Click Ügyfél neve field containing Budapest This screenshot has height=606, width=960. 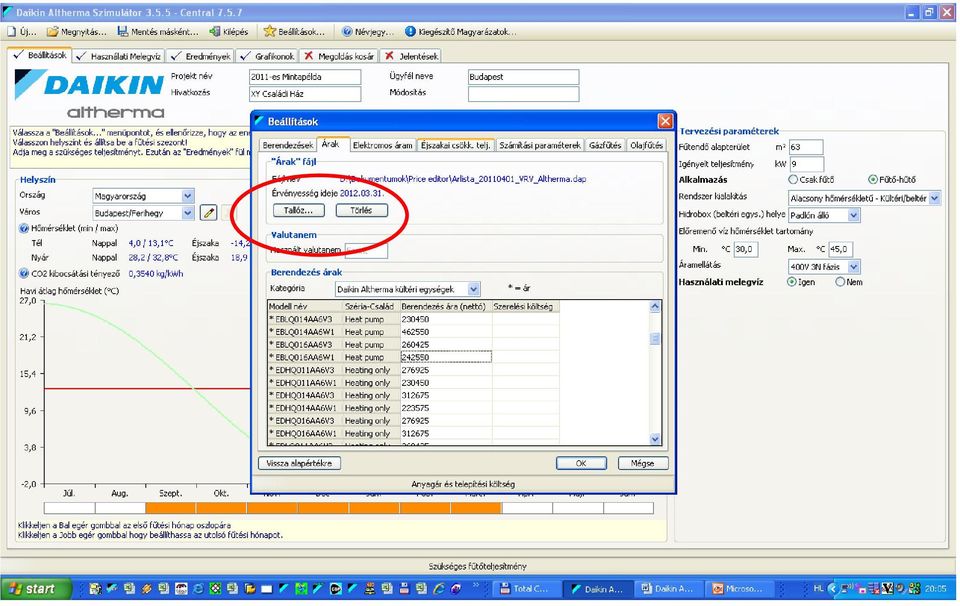coord(523,77)
